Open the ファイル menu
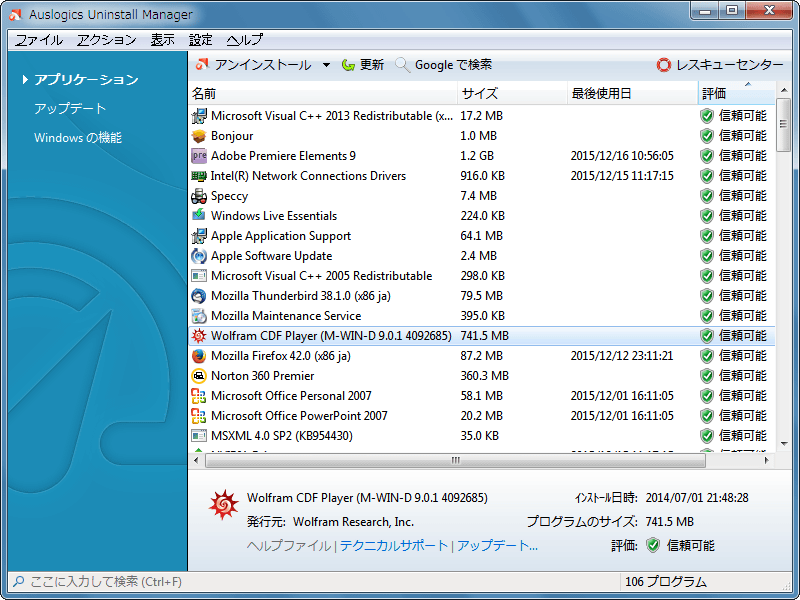This screenshot has height=600, width=800. point(39,40)
